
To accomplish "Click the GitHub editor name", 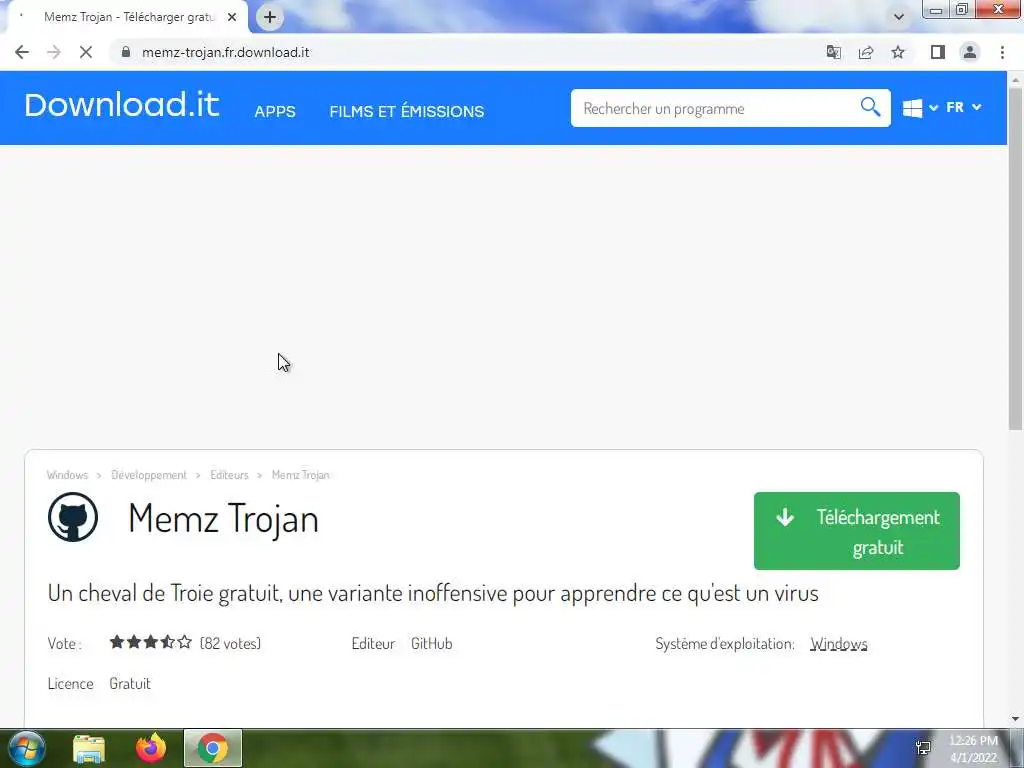I will coord(432,643).
